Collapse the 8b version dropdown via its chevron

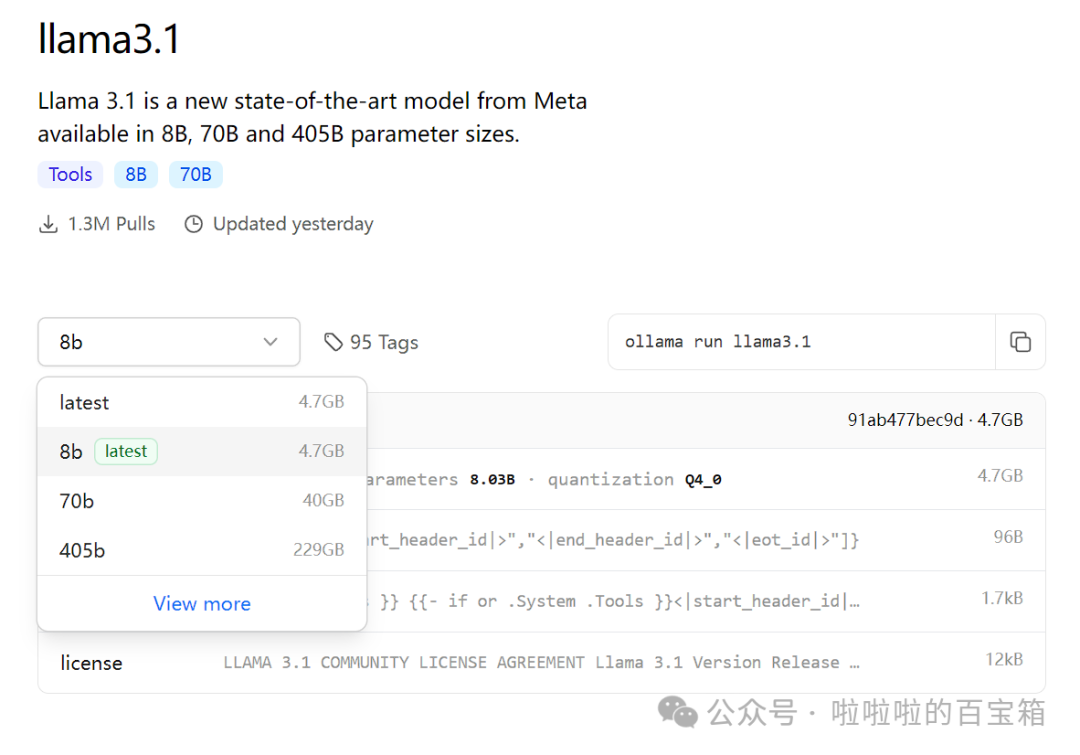(270, 342)
